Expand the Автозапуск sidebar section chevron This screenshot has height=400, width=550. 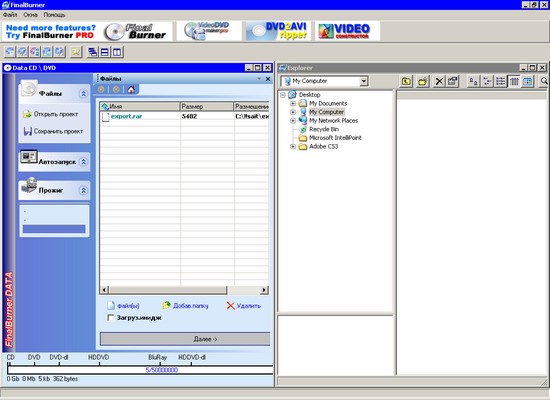83,162
